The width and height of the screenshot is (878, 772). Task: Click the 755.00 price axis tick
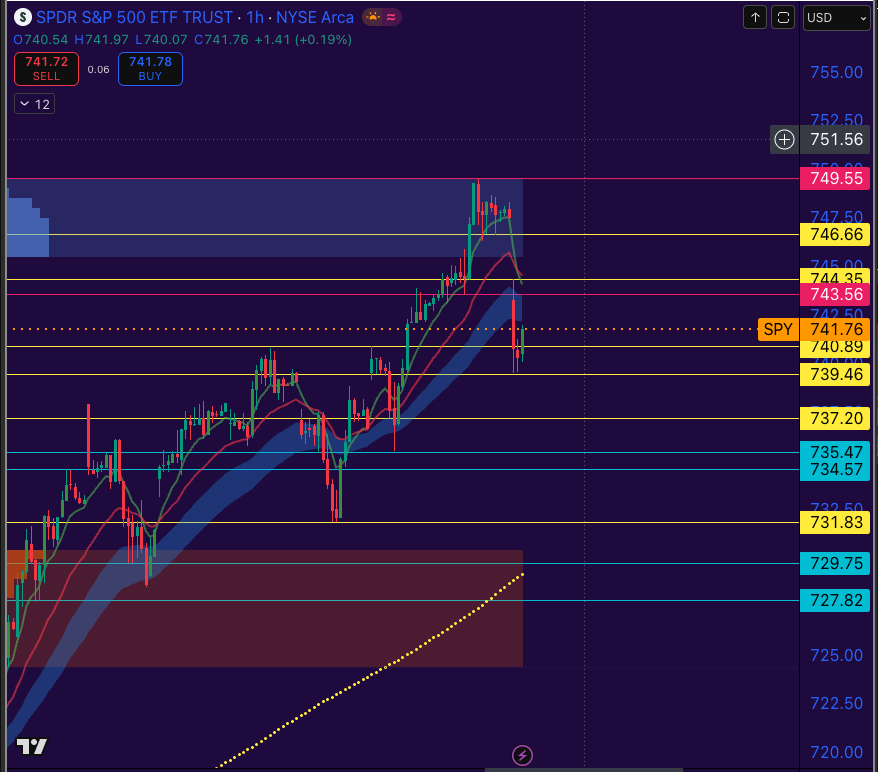837,72
